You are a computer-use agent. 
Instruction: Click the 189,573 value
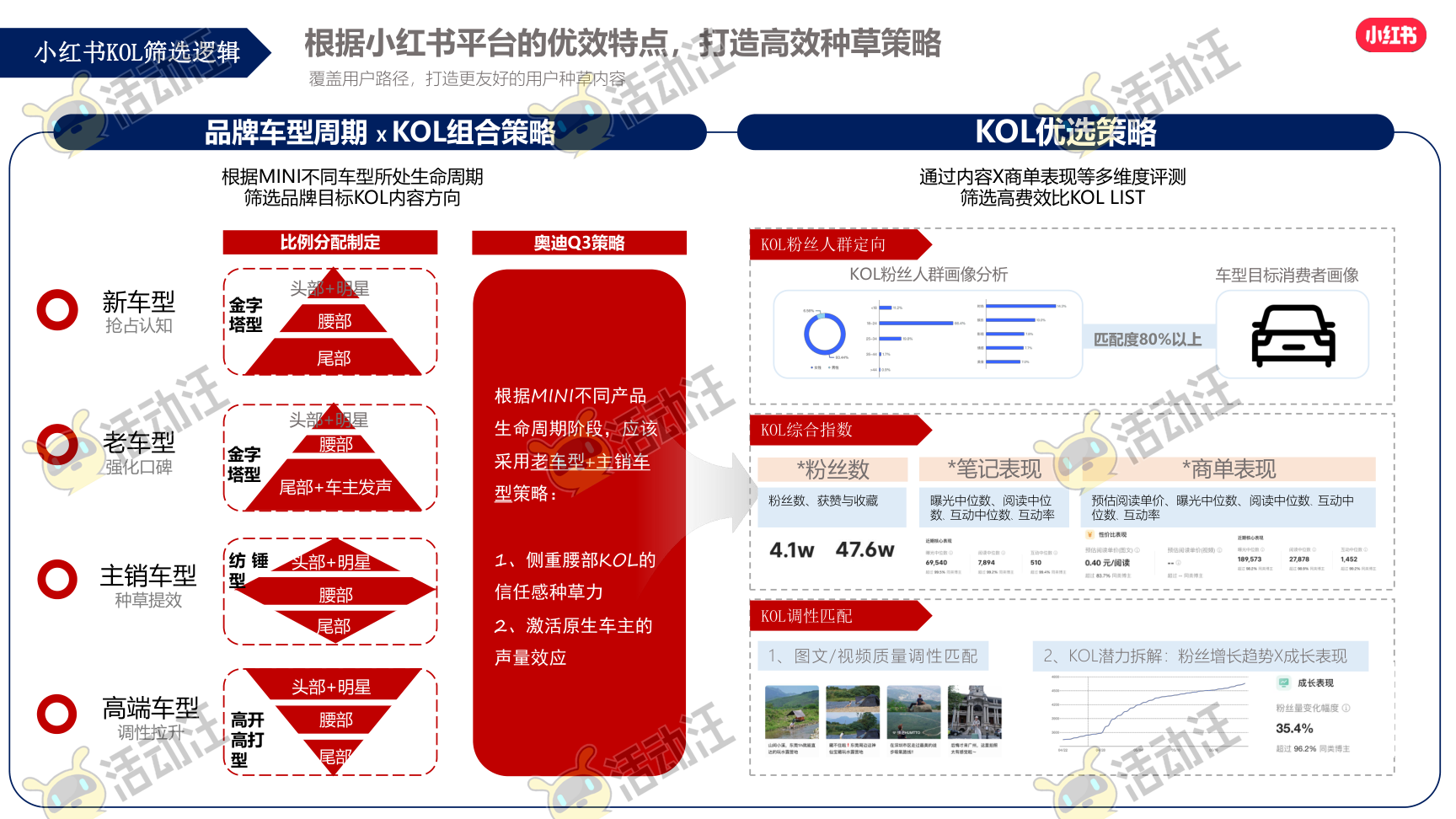pos(1249,559)
